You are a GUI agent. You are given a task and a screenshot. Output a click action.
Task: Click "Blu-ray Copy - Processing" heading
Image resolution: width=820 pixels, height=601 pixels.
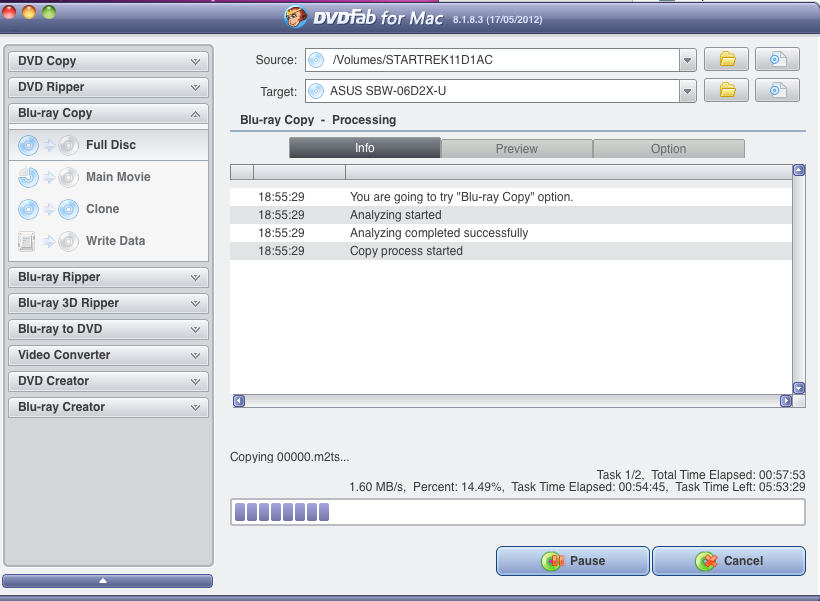click(318, 120)
